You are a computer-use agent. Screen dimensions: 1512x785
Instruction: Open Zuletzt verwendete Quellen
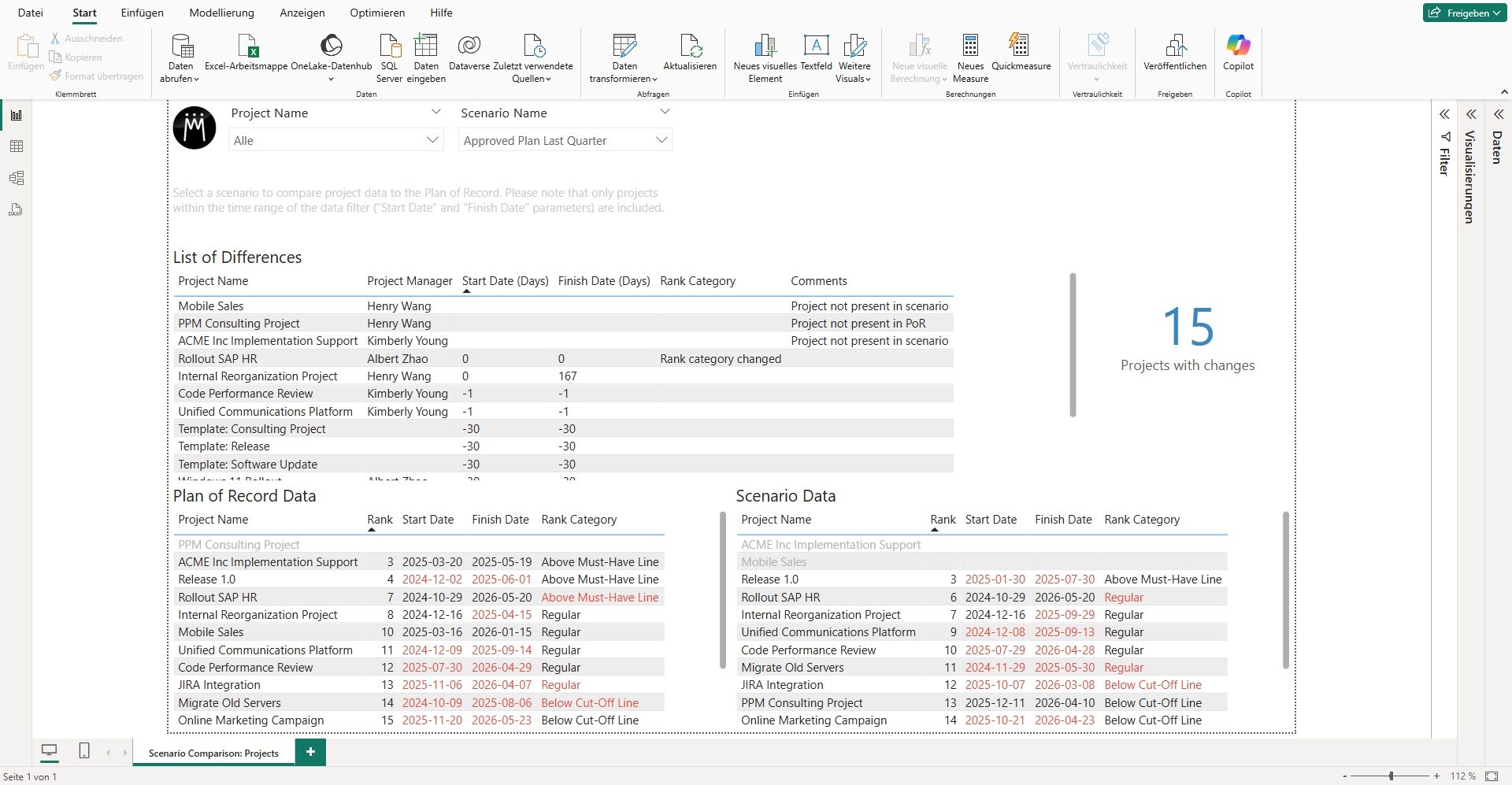pyautogui.click(x=533, y=58)
